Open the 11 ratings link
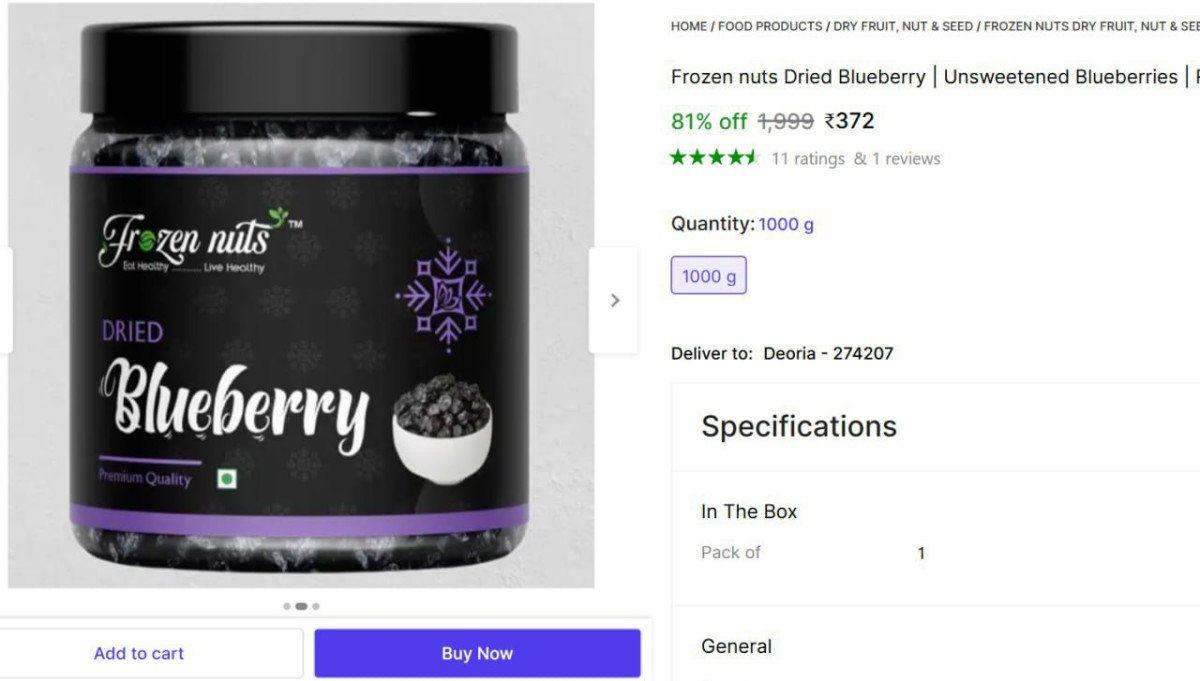Viewport: 1200px width, 681px height. (808, 158)
